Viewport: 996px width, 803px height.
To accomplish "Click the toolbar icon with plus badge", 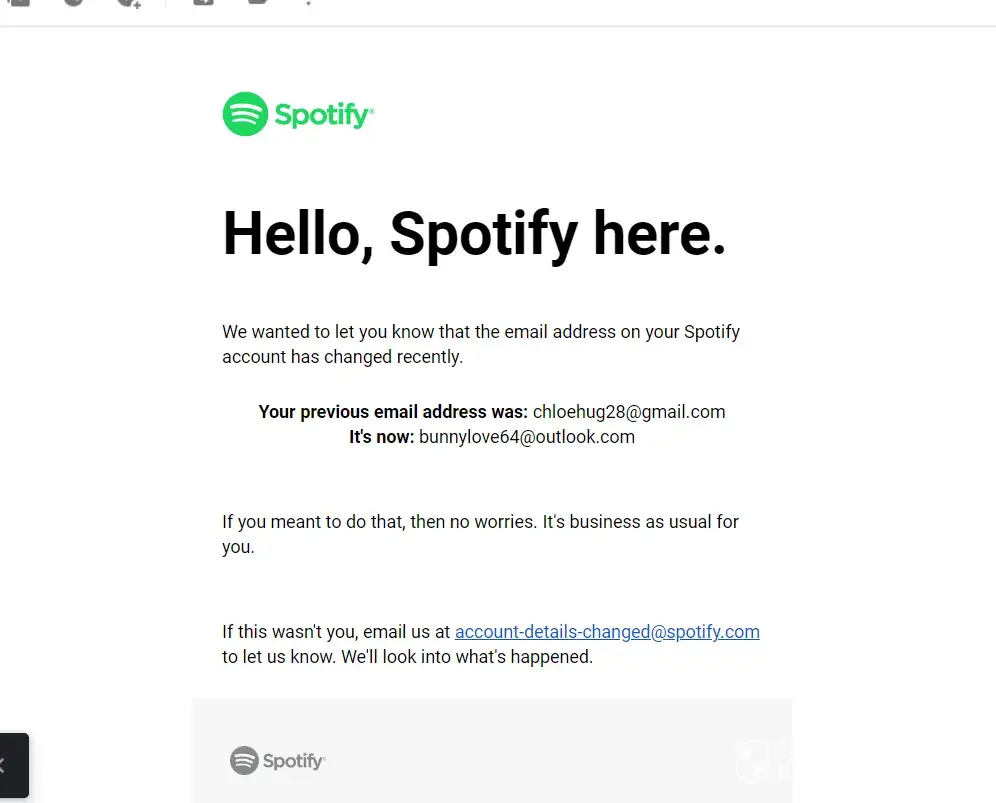I will tap(129, 3).
